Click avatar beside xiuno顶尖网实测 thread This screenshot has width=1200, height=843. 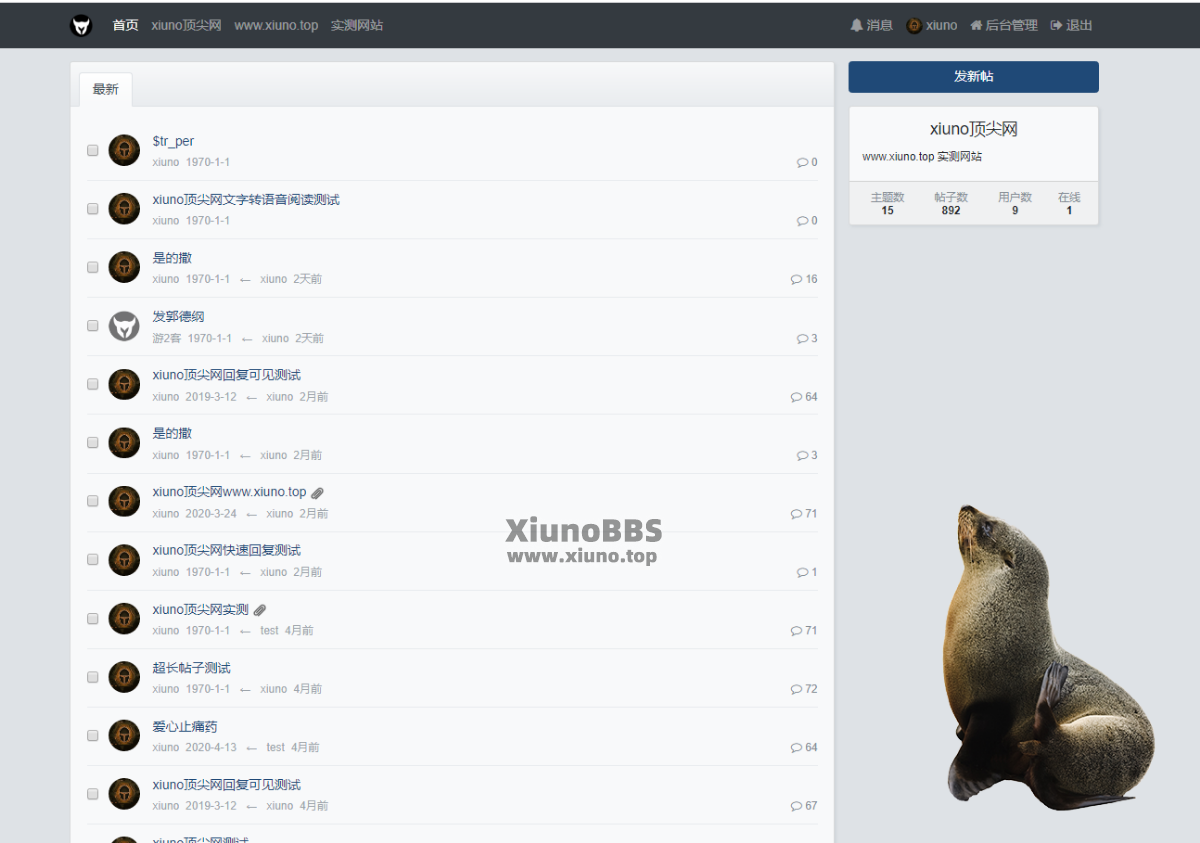[x=124, y=618]
